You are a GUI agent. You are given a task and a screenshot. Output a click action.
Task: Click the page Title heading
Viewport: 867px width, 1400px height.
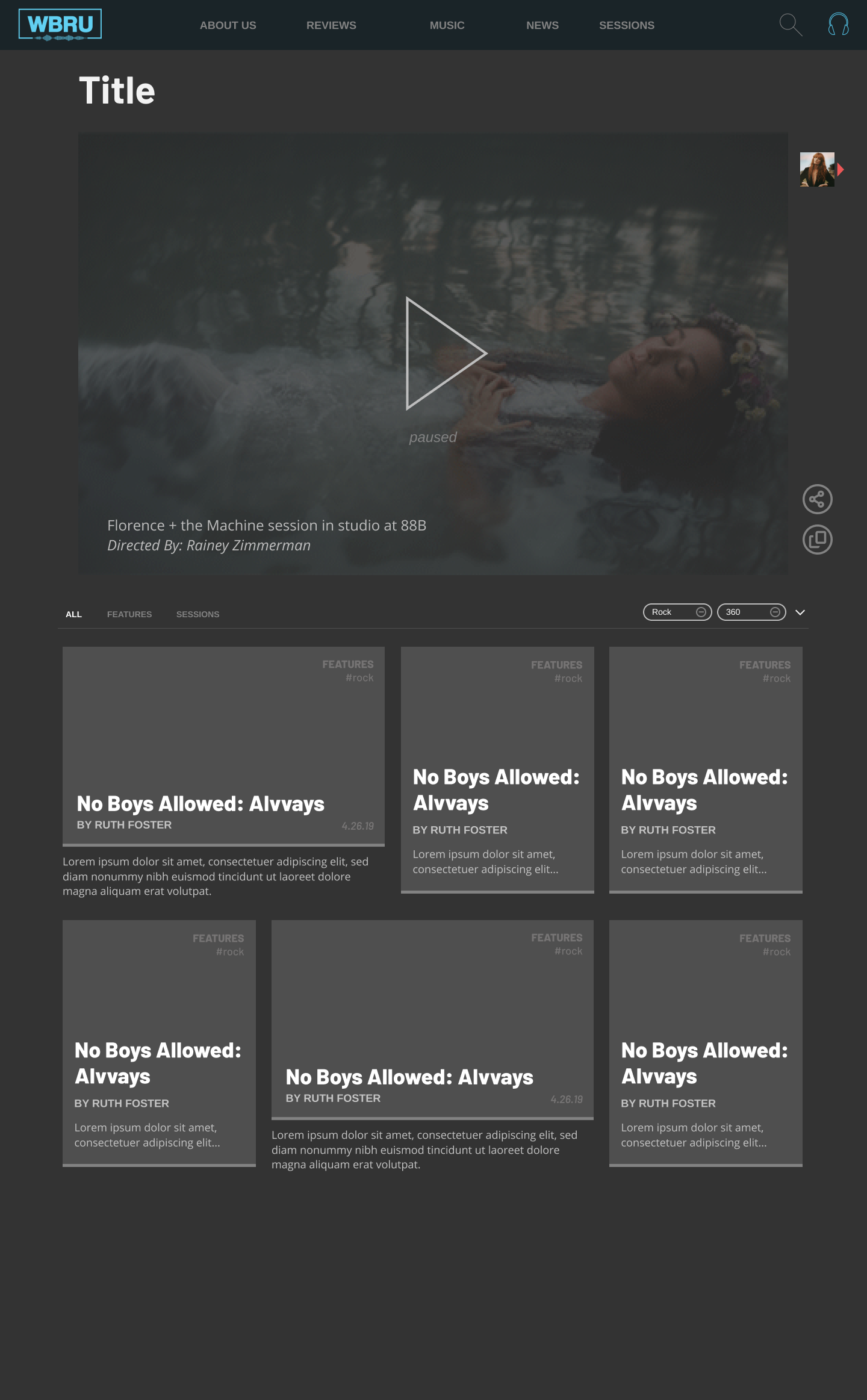[117, 90]
